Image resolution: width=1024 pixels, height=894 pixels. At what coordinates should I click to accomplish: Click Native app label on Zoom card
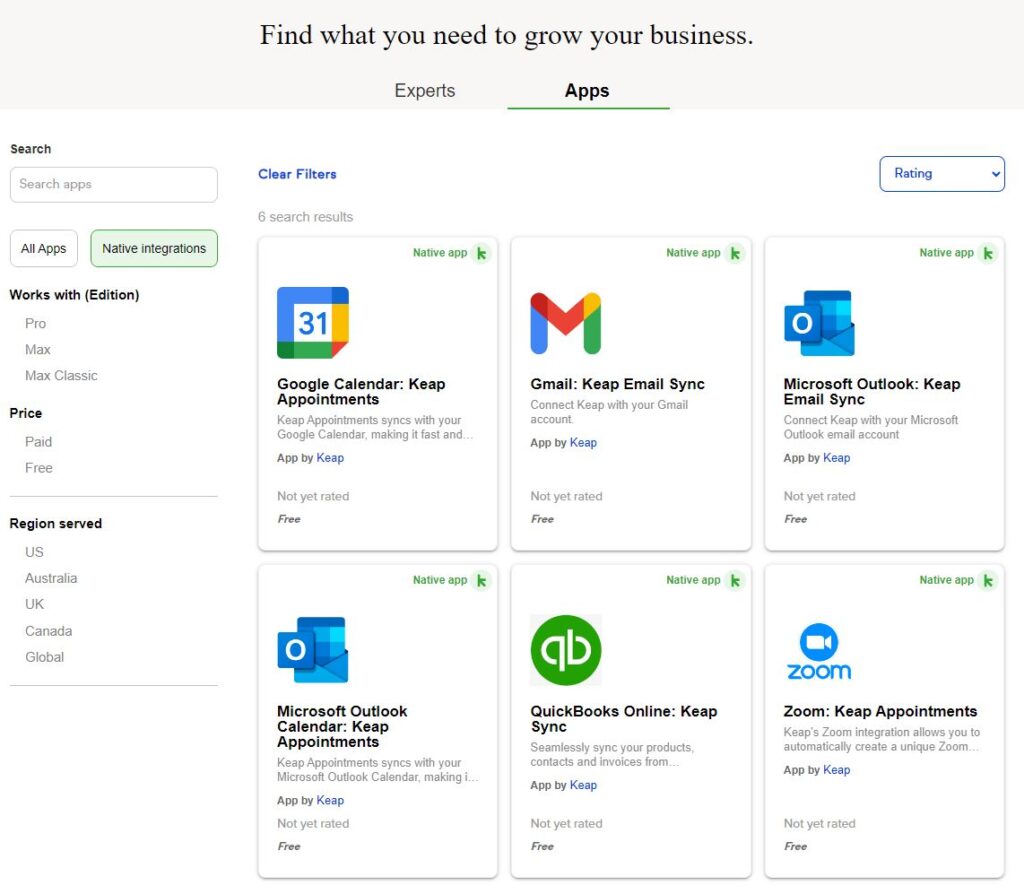point(947,581)
